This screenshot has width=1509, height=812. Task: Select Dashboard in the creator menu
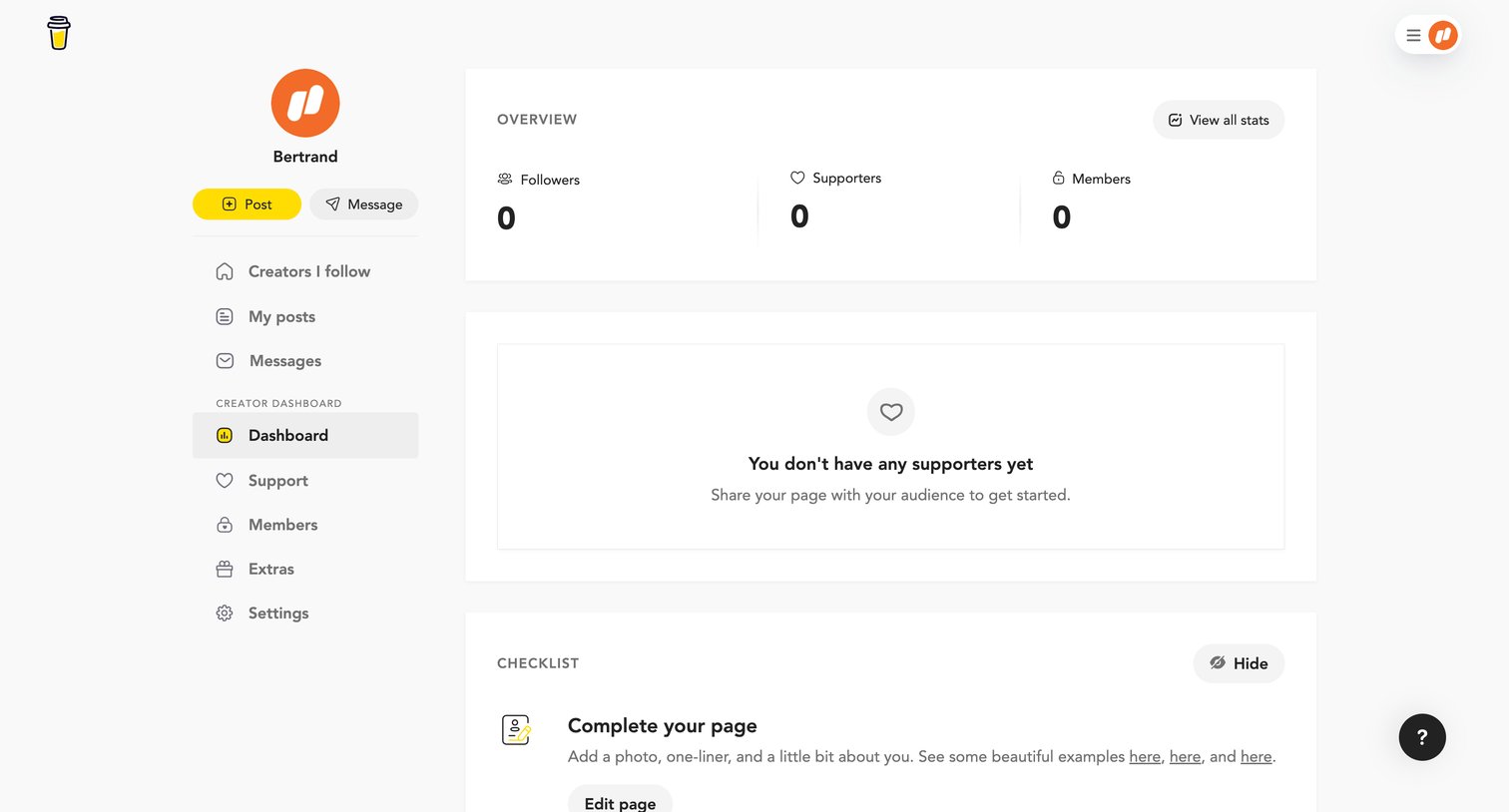point(305,436)
